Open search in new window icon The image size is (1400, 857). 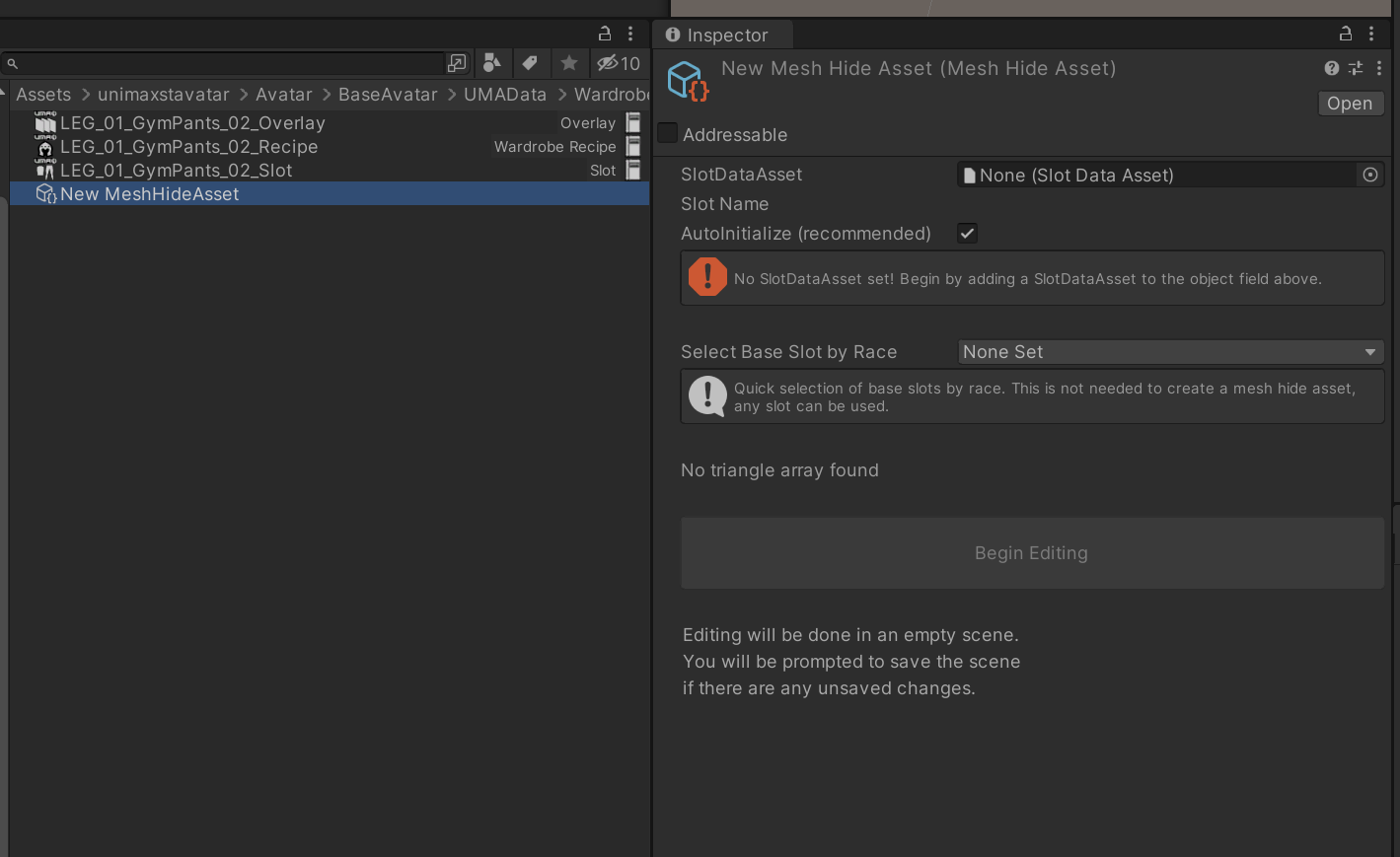click(457, 63)
